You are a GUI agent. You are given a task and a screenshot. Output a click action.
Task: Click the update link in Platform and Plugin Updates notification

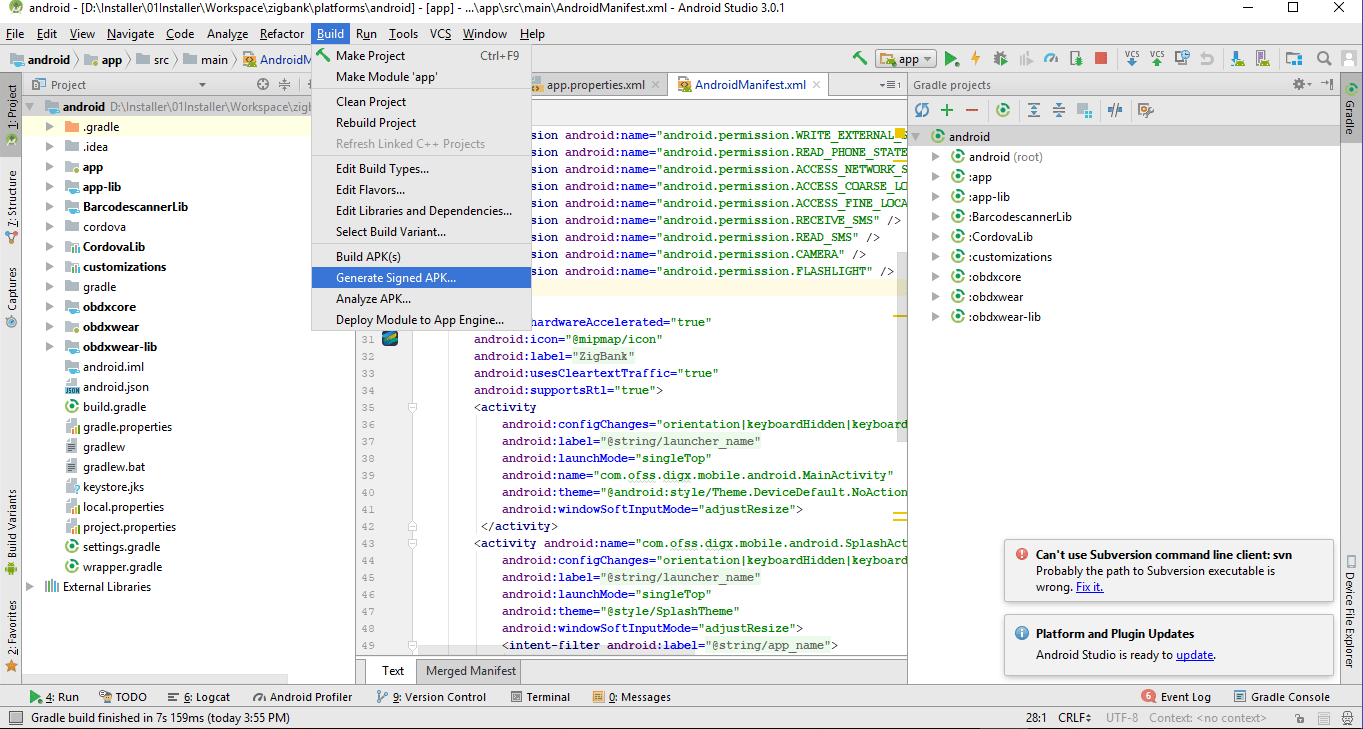click(1194, 655)
